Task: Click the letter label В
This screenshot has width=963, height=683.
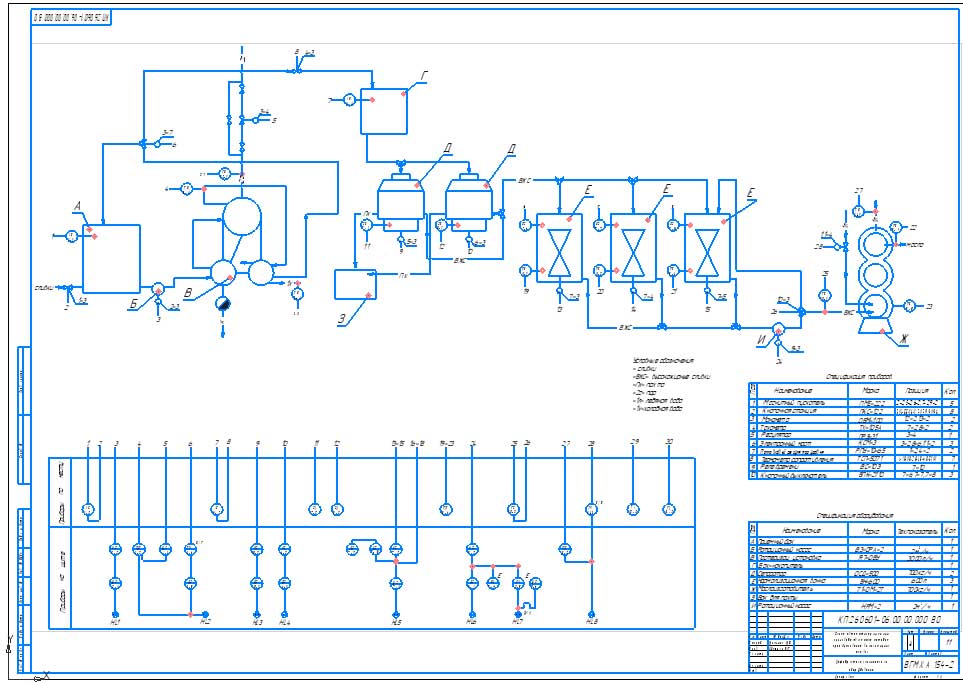Action: [x=188, y=294]
